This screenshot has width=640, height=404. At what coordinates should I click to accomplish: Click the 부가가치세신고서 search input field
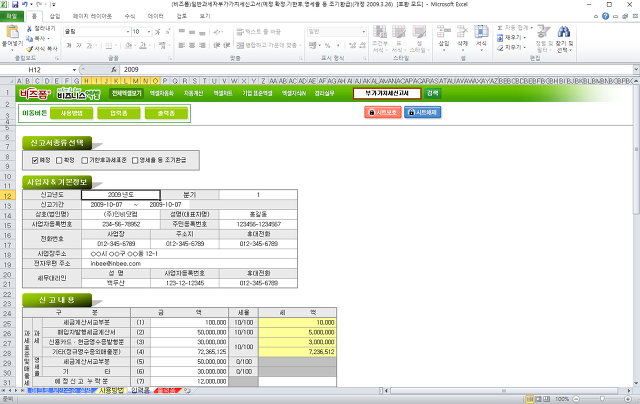(387, 93)
